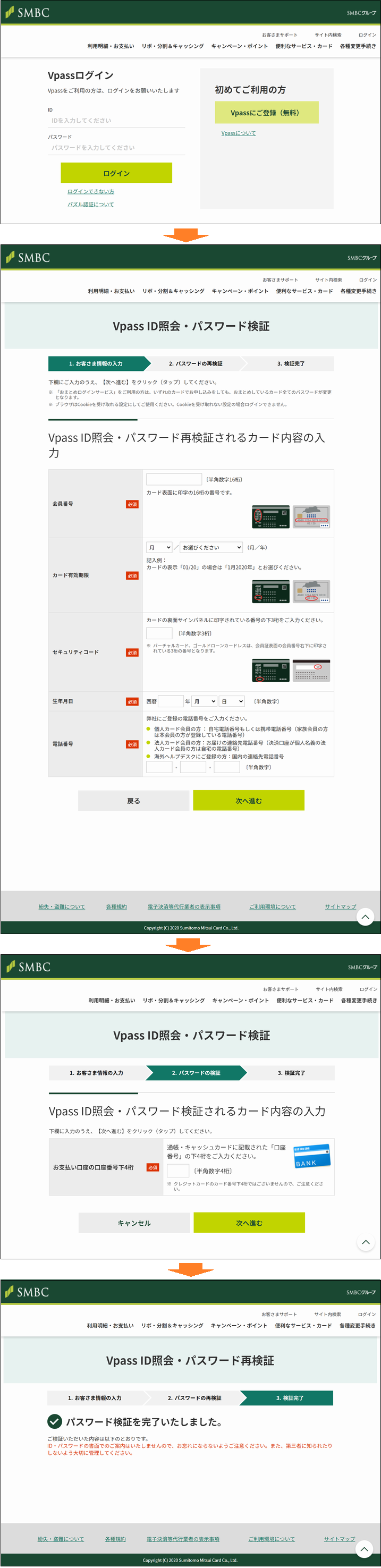
Task: Select the highlighted 2. パスワードの検証 step tab
Action: click(196, 1073)
